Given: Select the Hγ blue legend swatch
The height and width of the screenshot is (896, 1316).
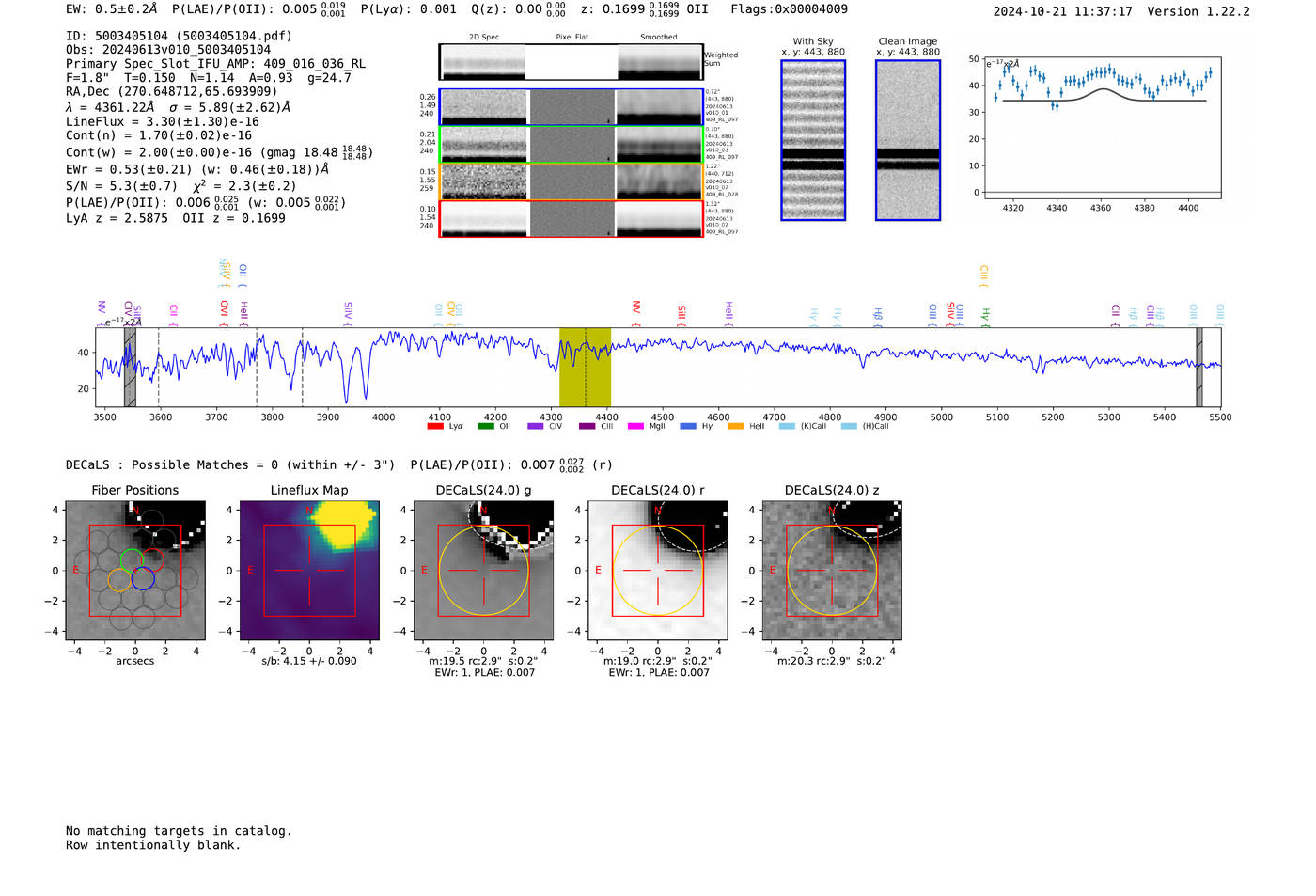Looking at the screenshot, I should 687,426.
